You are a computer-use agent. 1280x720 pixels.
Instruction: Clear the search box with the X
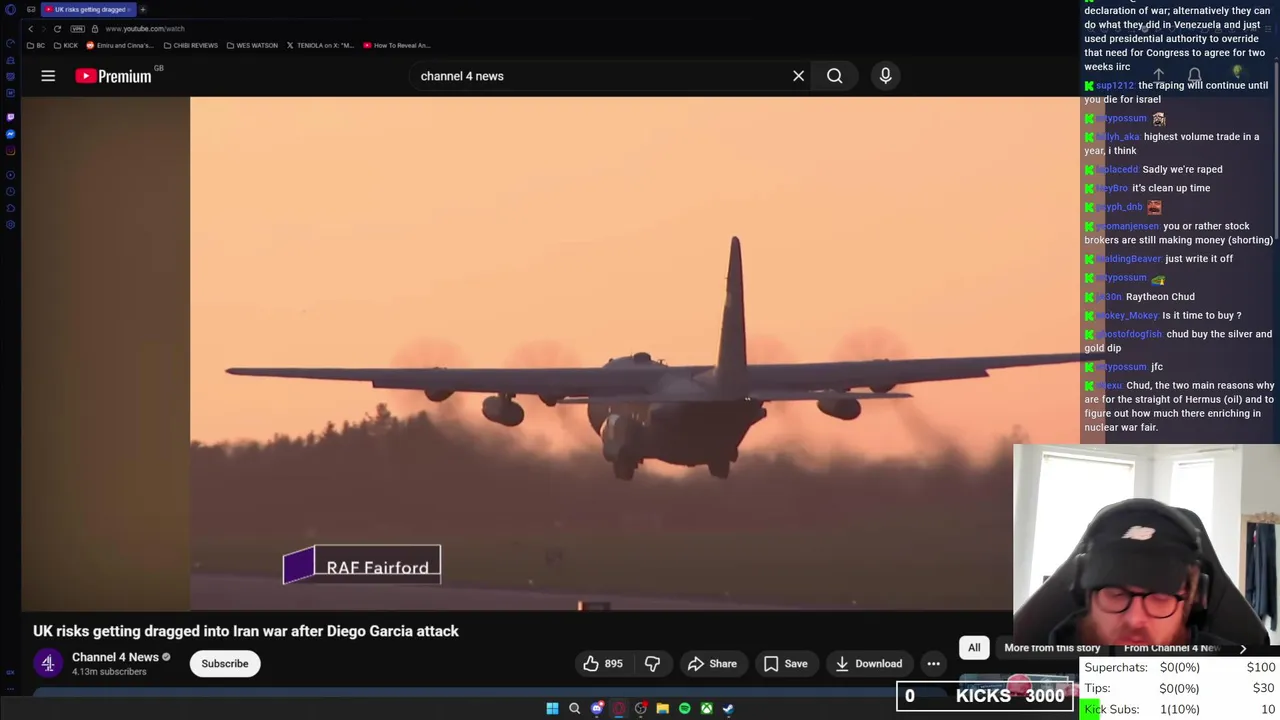tap(798, 76)
